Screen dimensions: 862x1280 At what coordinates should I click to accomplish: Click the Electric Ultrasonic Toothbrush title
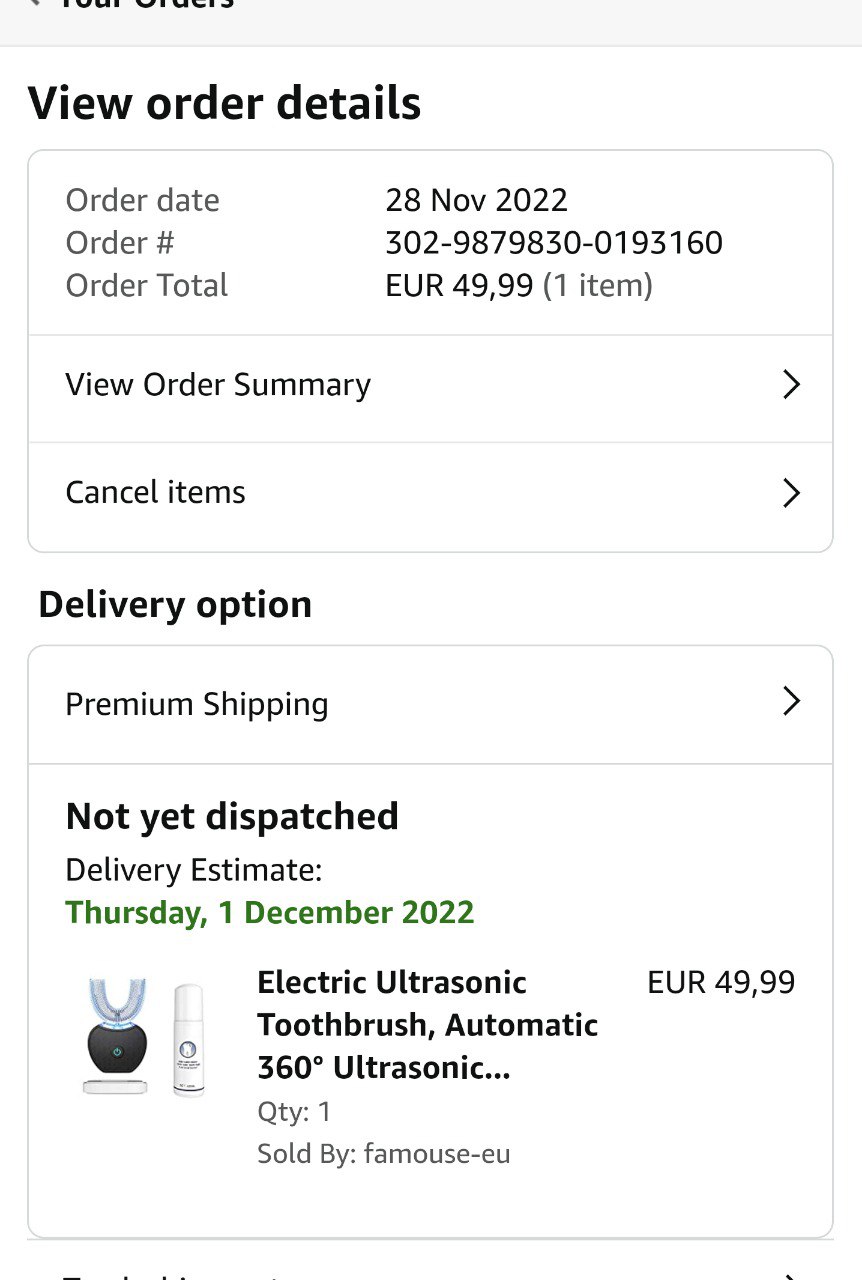(427, 1025)
